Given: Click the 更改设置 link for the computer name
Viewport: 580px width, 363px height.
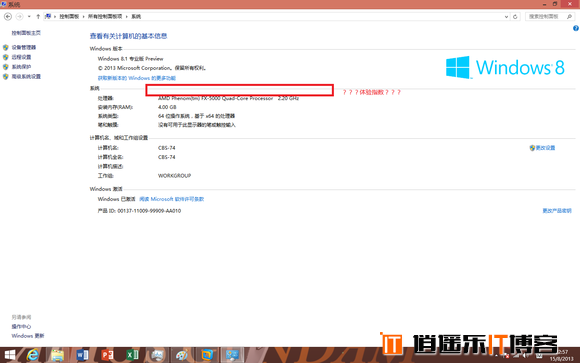Looking at the screenshot, I should (546, 148).
